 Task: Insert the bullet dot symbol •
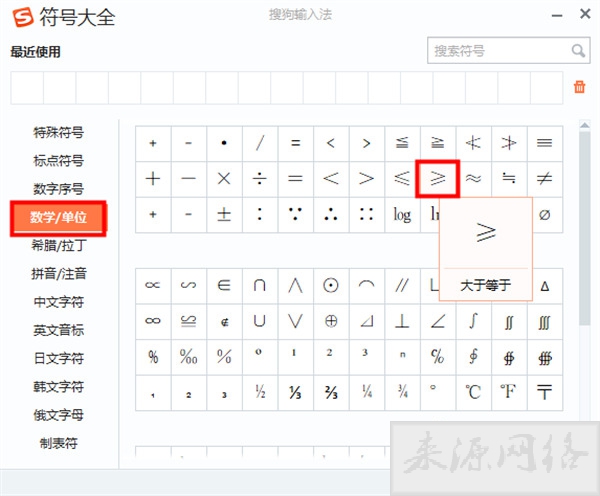pyautogui.click(x=224, y=144)
